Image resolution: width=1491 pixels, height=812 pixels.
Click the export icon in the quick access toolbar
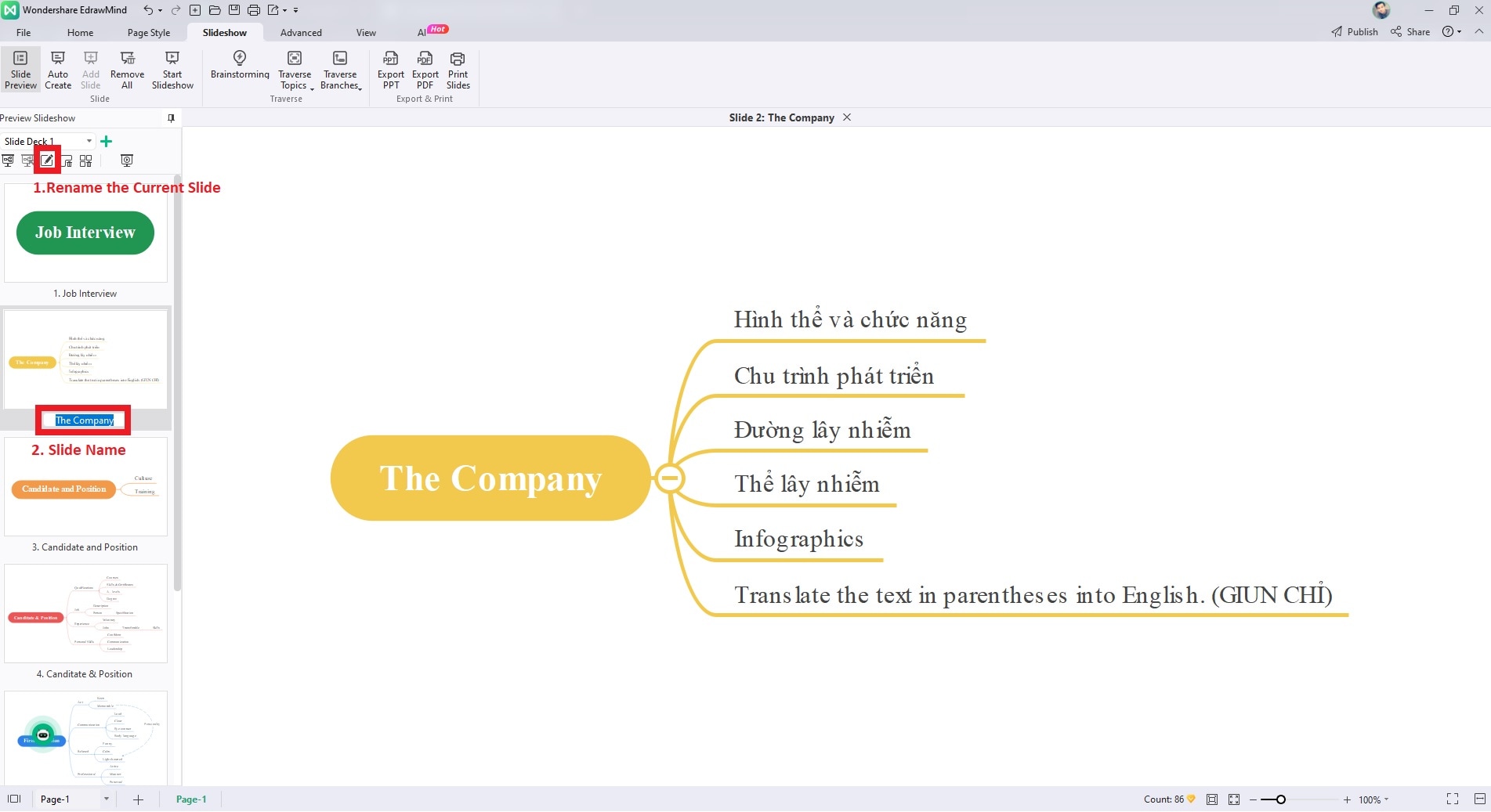[273, 10]
